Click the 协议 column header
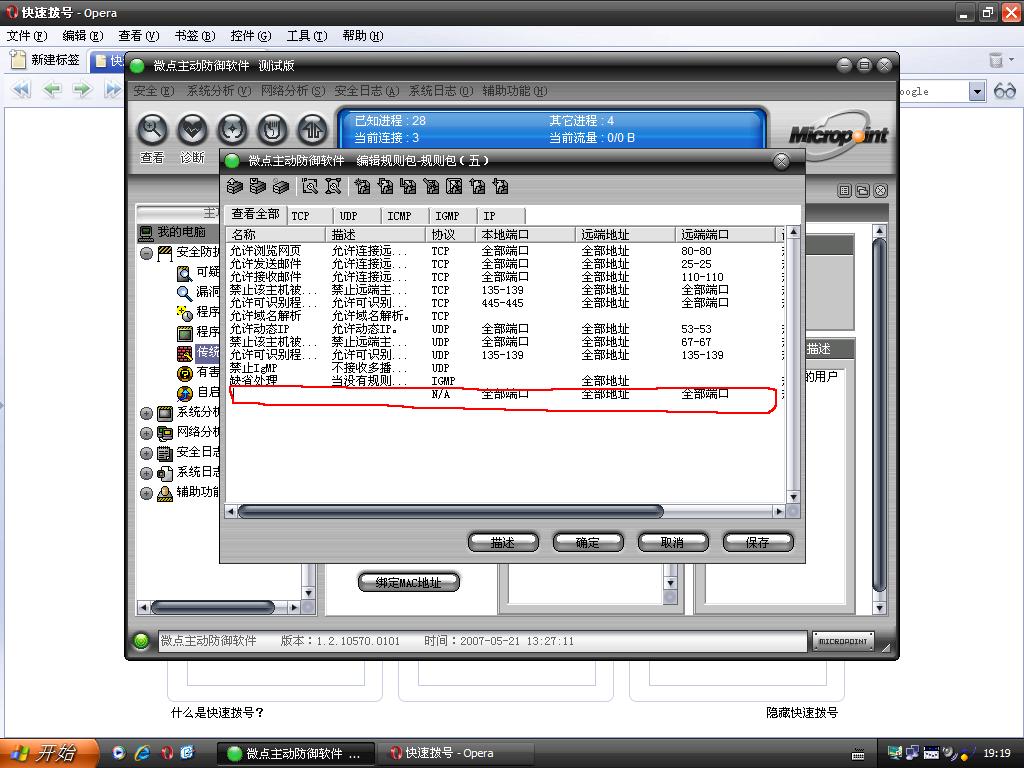This screenshot has height=768, width=1024. click(x=451, y=234)
